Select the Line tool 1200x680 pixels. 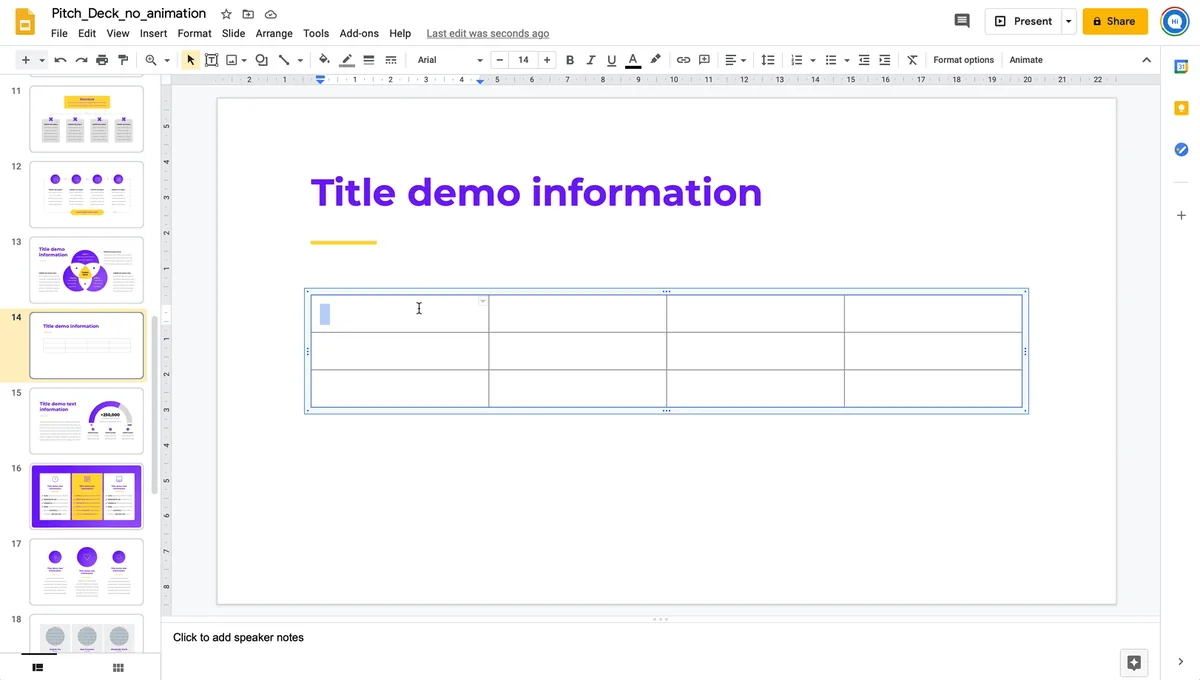pos(284,60)
